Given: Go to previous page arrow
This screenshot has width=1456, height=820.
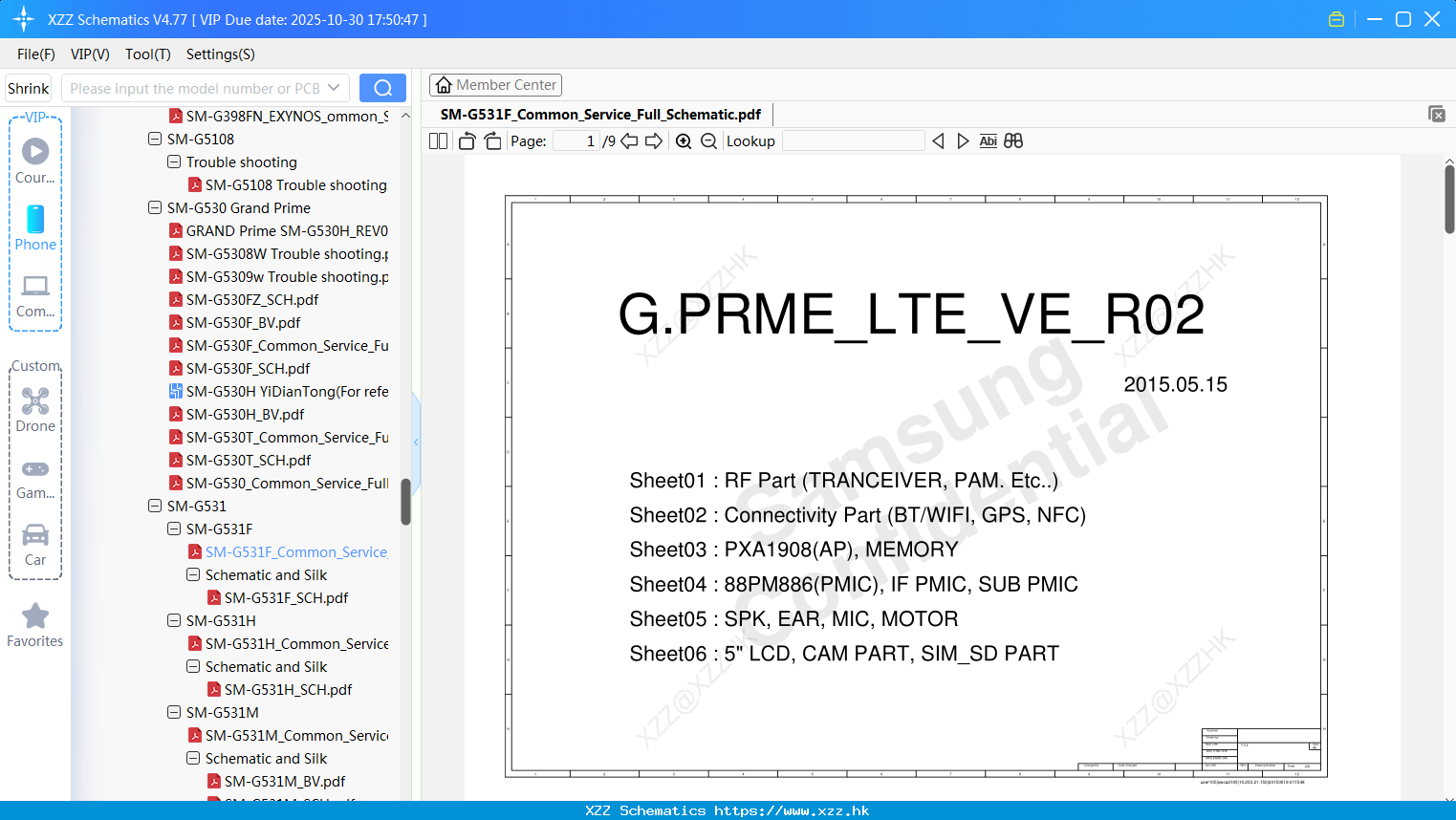Looking at the screenshot, I should pyautogui.click(x=629, y=141).
